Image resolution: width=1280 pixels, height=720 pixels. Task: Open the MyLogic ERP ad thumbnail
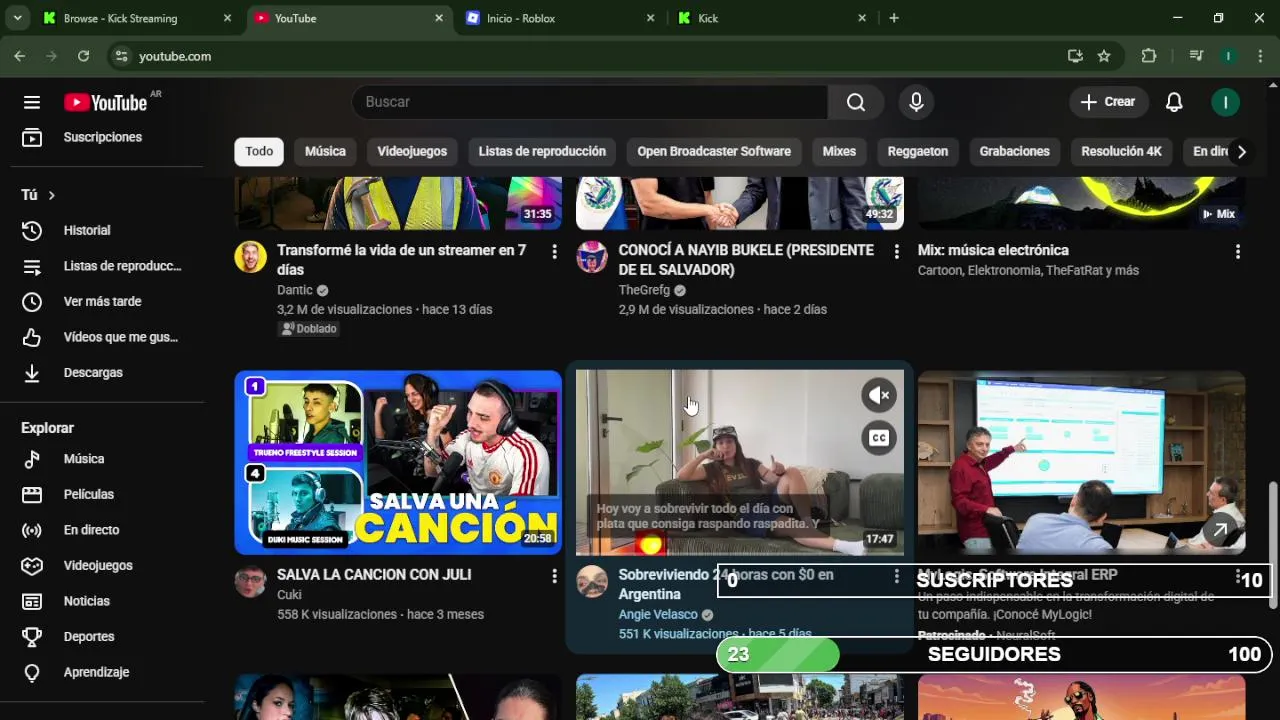(x=1081, y=462)
